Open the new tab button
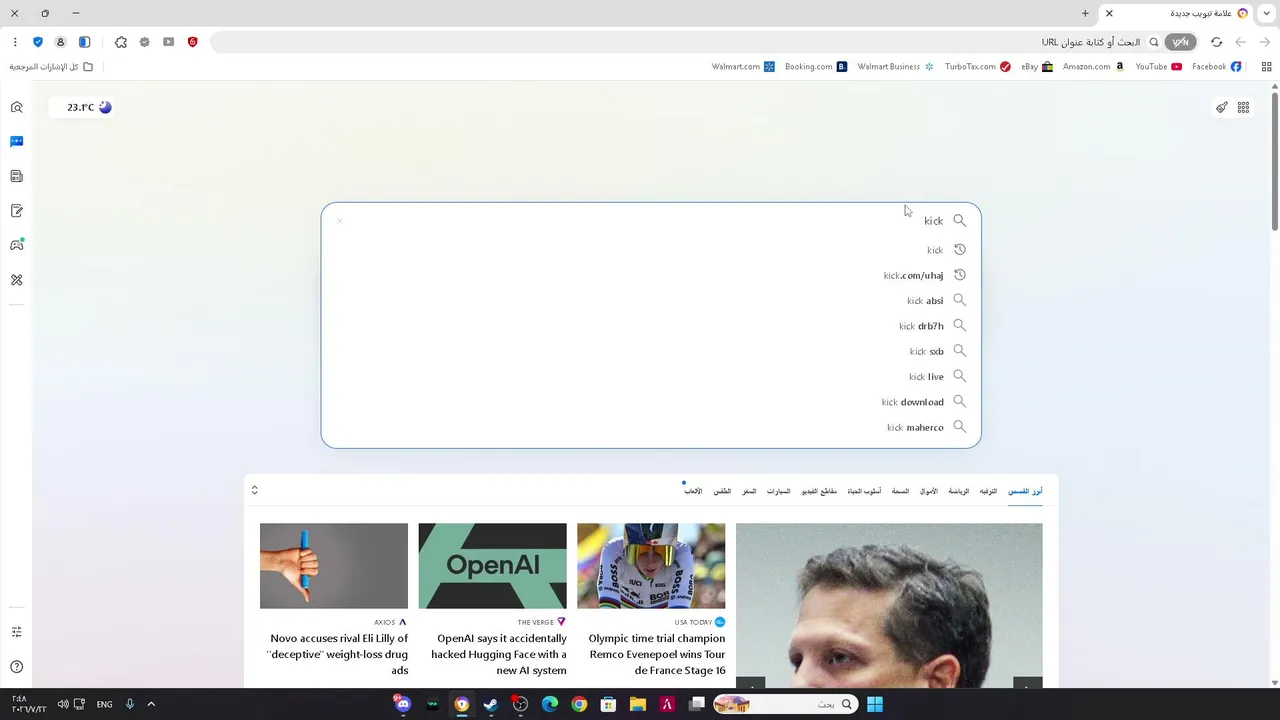This screenshot has width=1280, height=720. pos(1085,13)
